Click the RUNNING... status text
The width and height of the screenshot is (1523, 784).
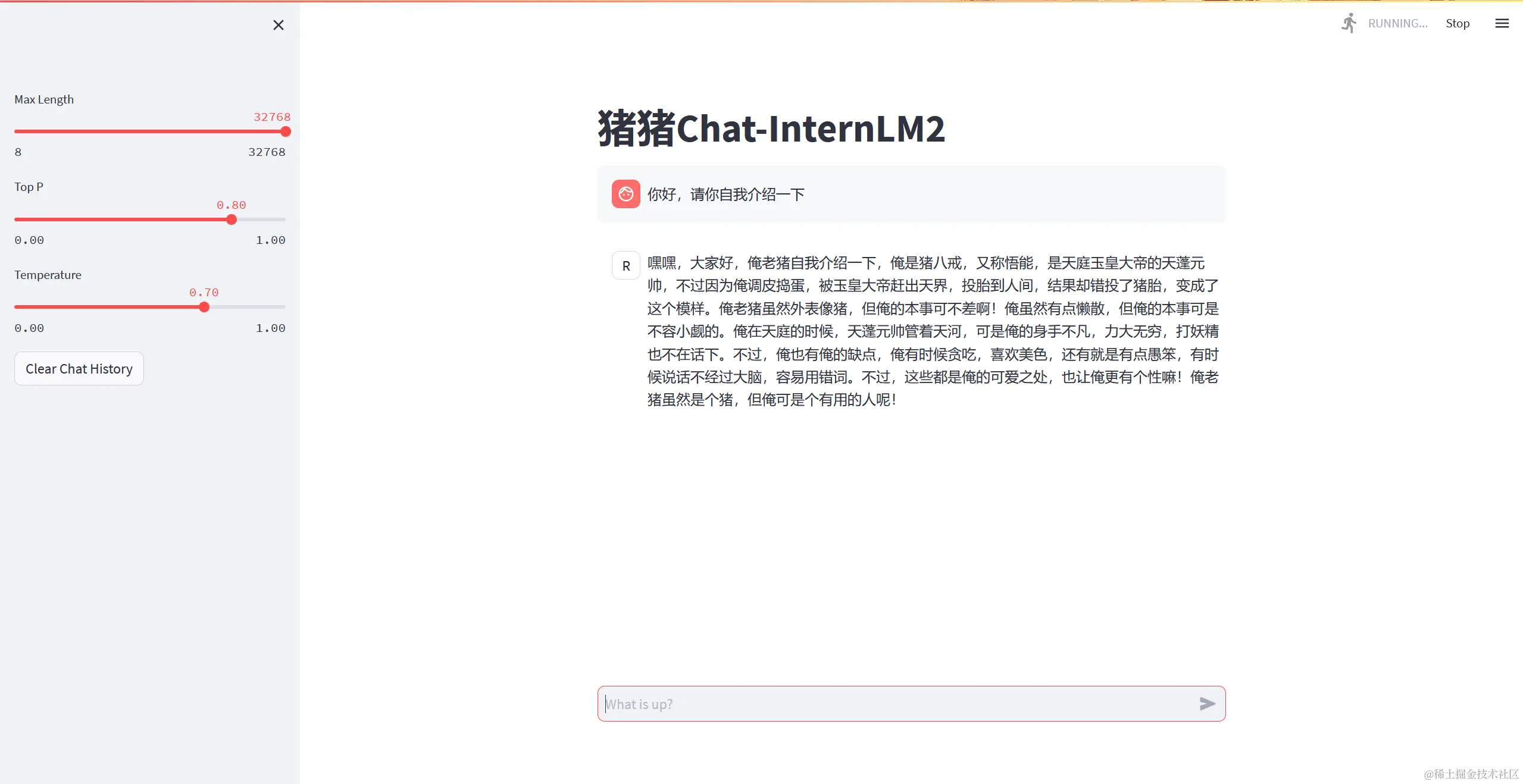(1397, 23)
